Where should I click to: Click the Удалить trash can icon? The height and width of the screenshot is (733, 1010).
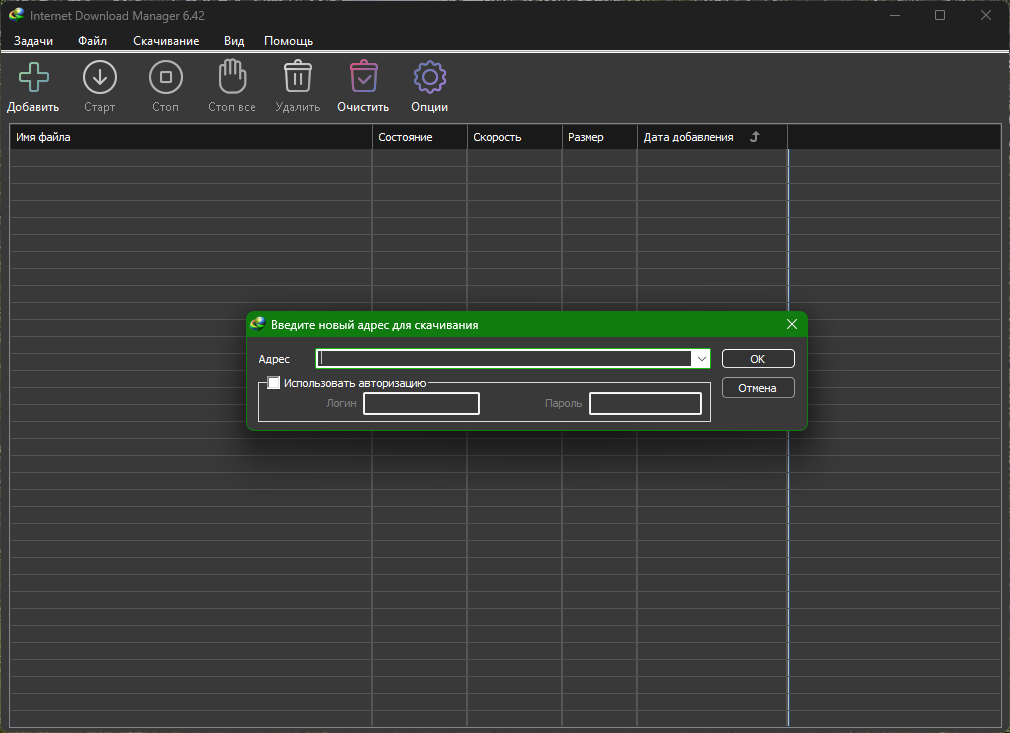(x=297, y=77)
